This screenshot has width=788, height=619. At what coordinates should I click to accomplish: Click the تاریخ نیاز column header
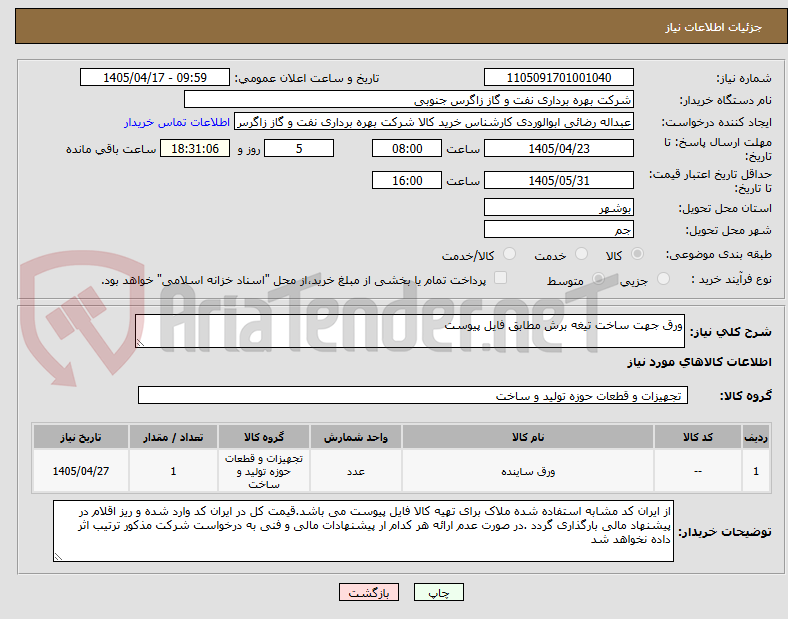tap(81, 437)
